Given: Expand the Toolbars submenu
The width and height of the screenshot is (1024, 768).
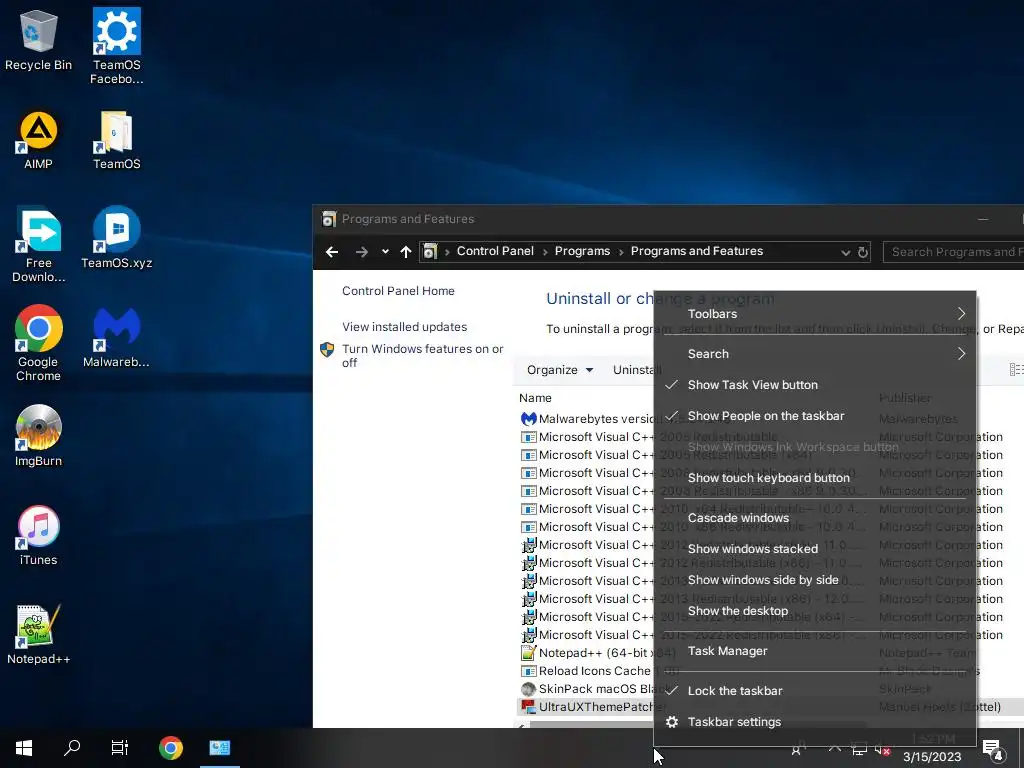Looking at the screenshot, I should pyautogui.click(x=815, y=313).
